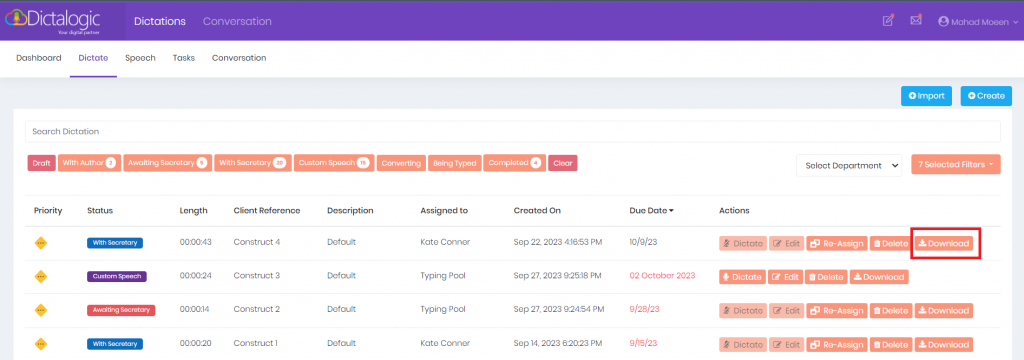Toggle the Completed filter
This screenshot has height=360, width=1024.
[515, 163]
